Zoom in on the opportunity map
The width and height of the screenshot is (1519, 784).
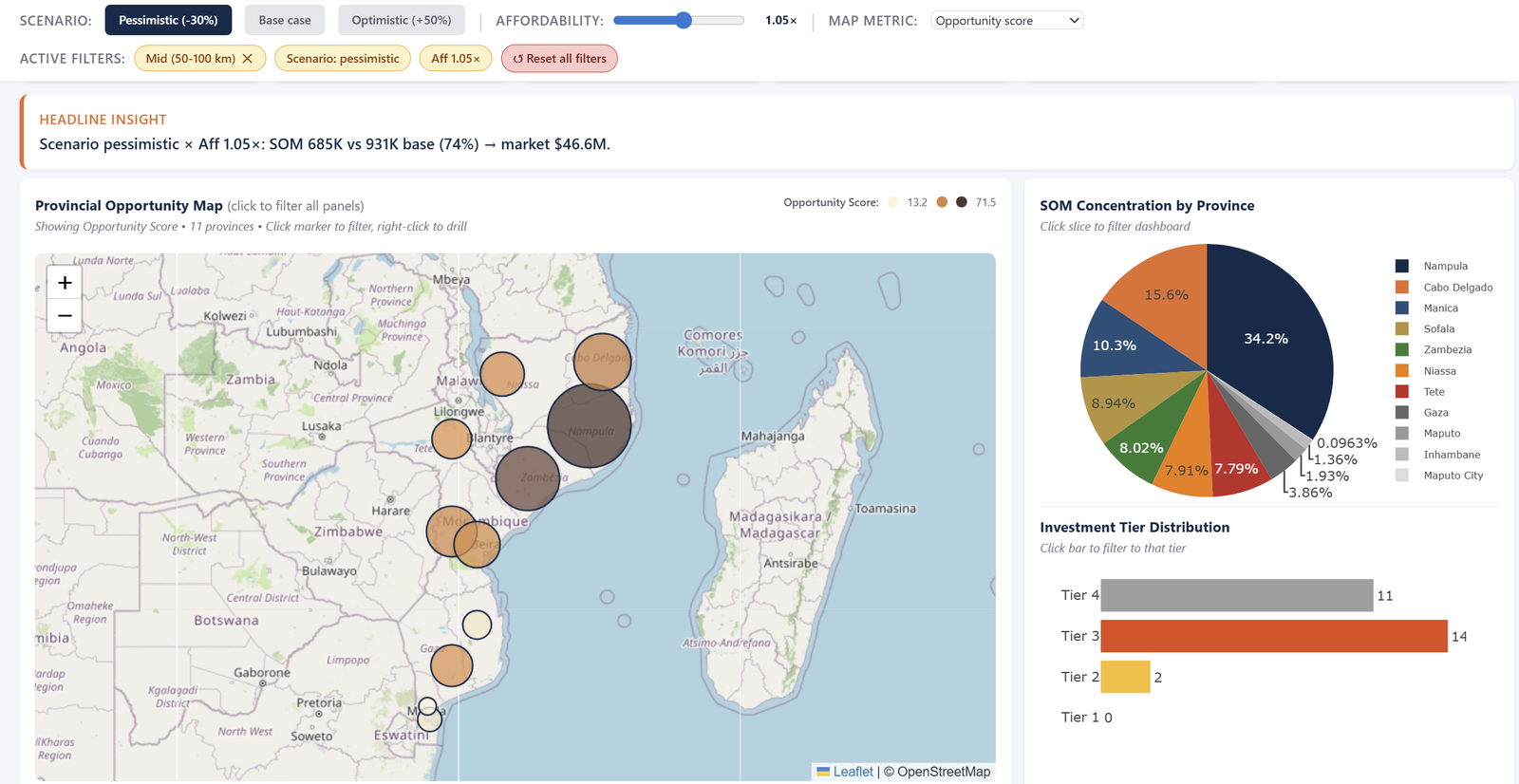(x=65, y=283)
